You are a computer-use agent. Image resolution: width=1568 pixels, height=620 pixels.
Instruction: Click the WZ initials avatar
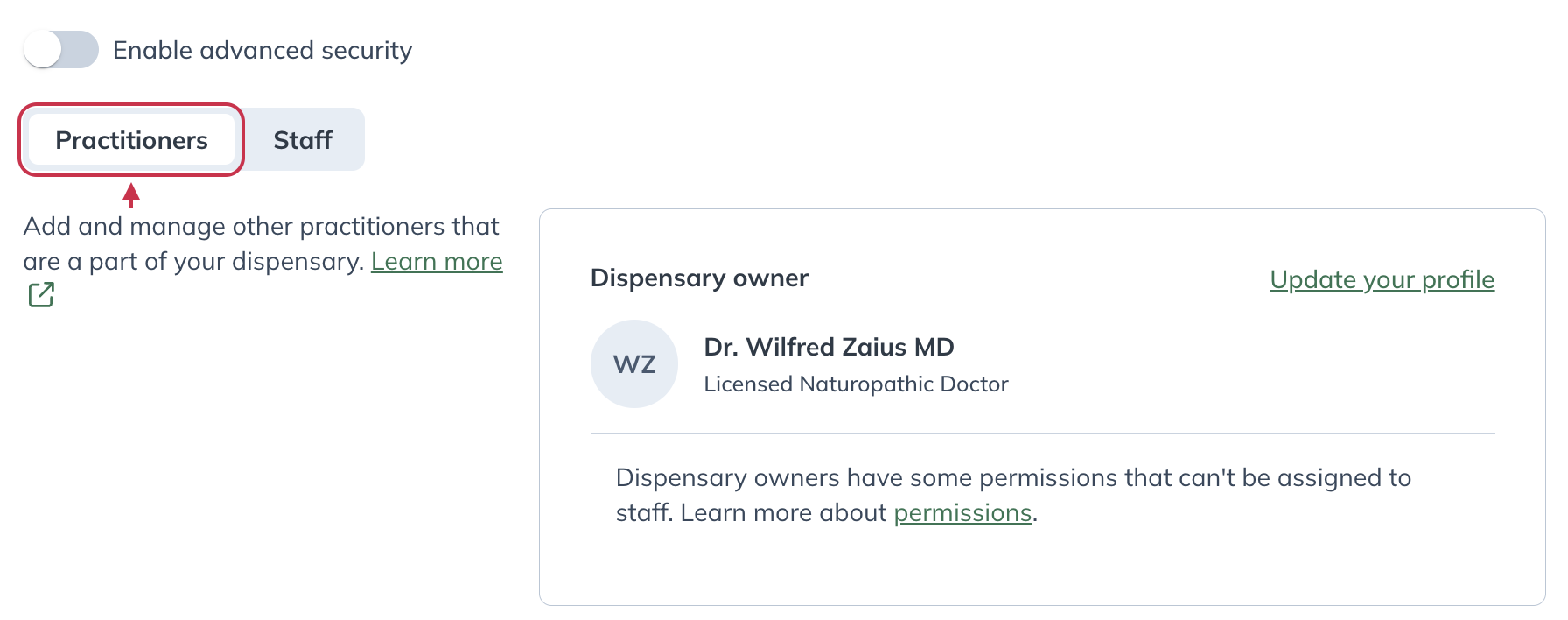tap(634, 363)
